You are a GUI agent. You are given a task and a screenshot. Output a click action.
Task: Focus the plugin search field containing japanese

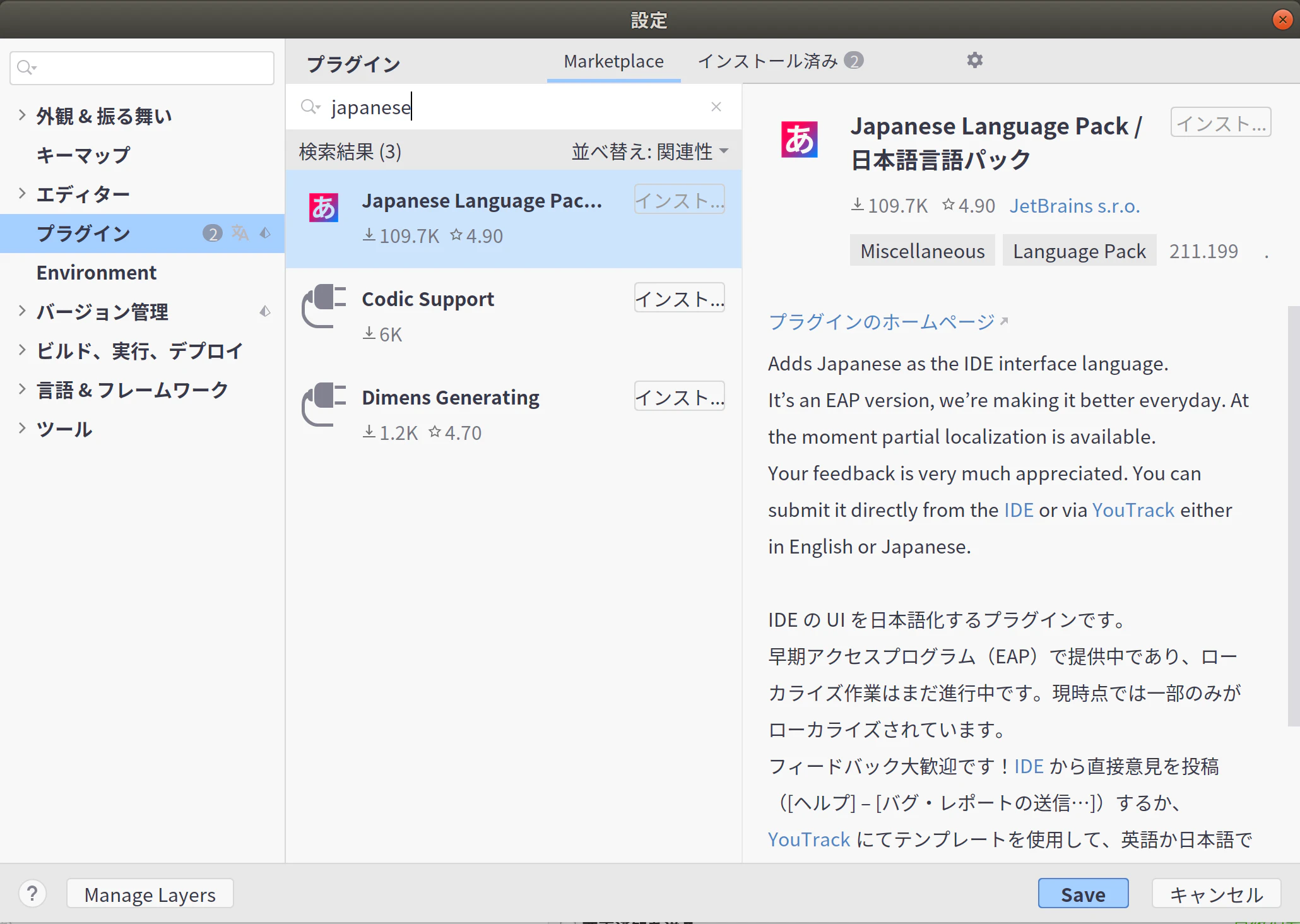pyautogui.click(x=513, y=107)
